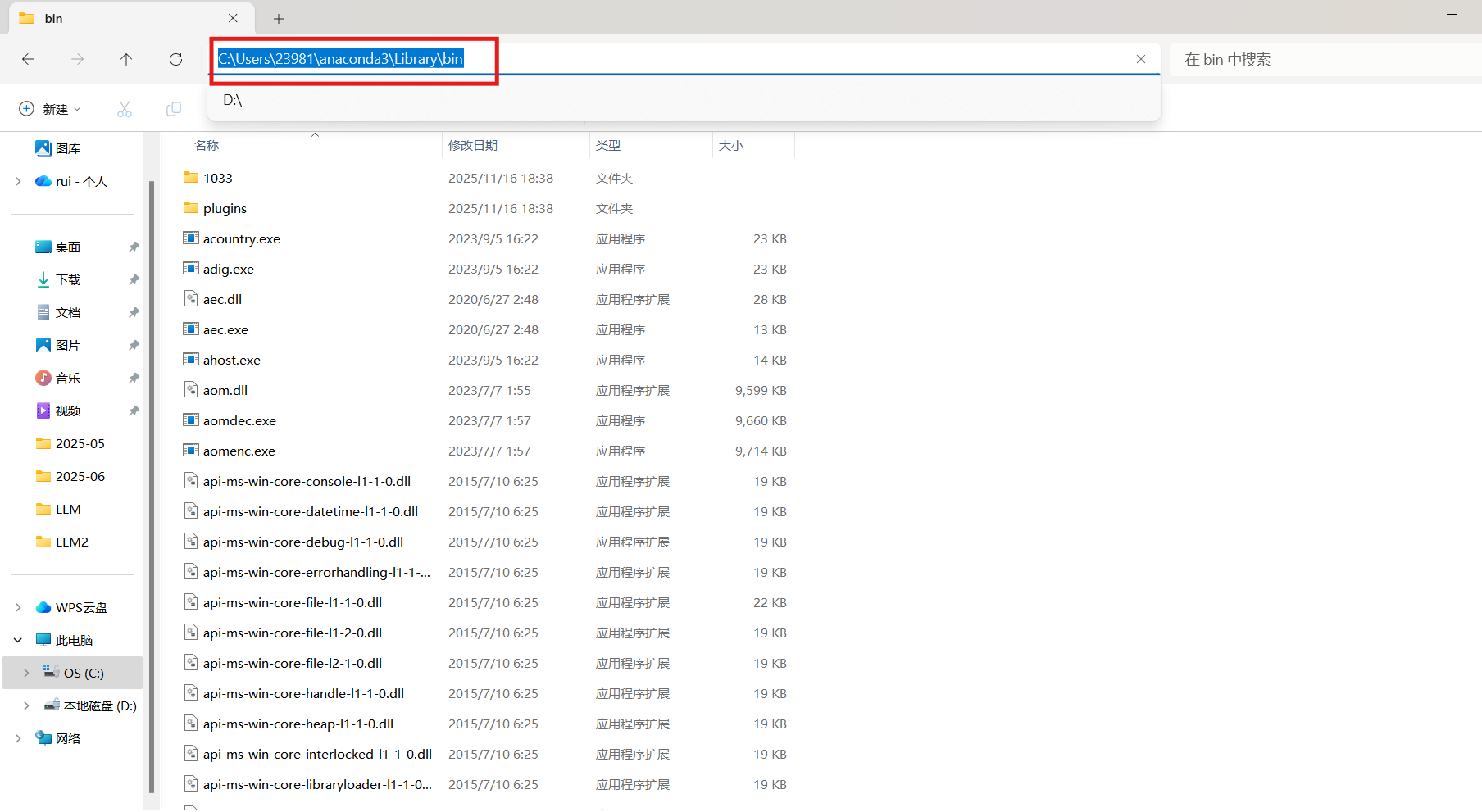
Task: Clear the address bar text
Action: pos(1141,59)
